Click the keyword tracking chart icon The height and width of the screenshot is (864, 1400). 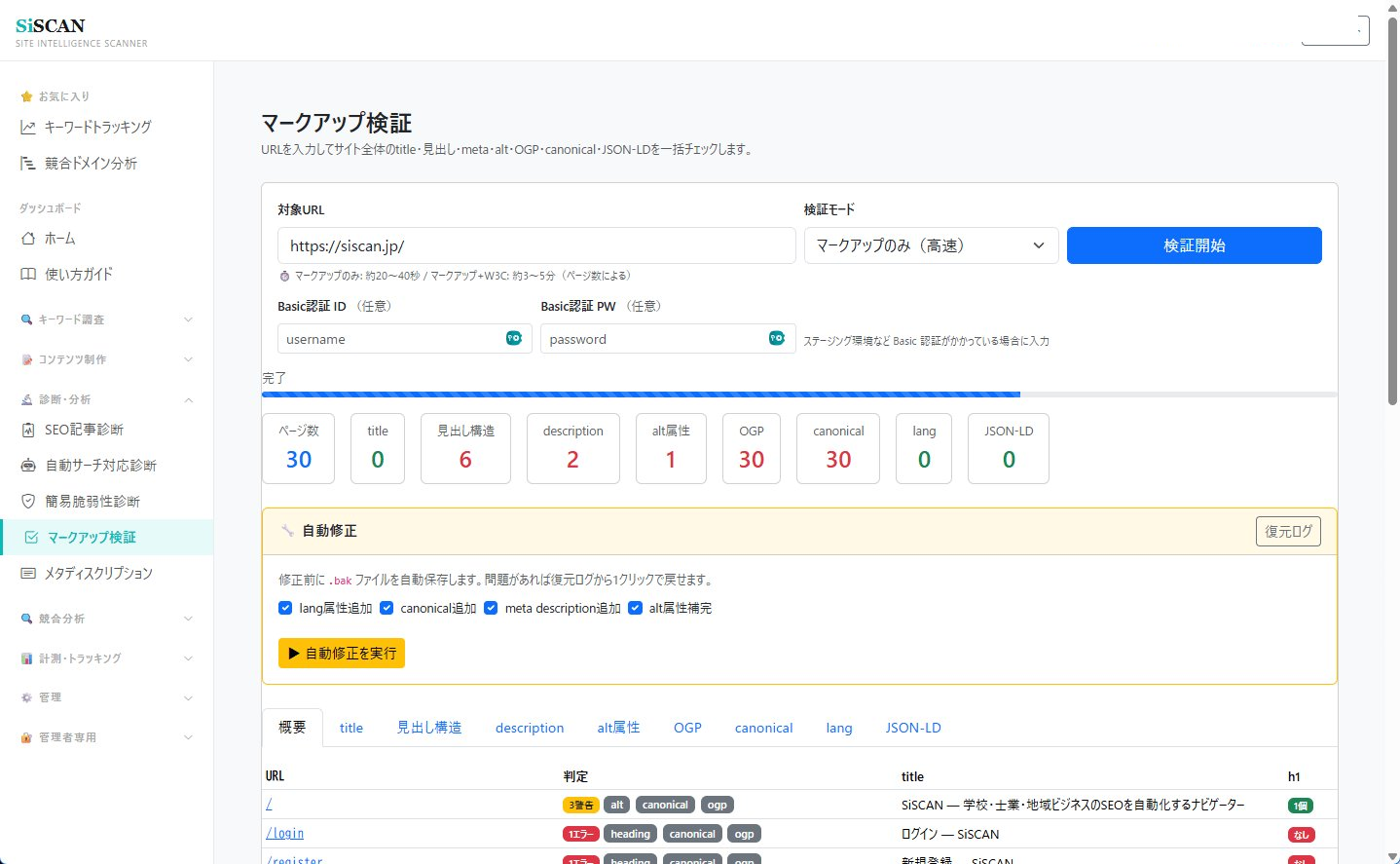pos(28,128)
